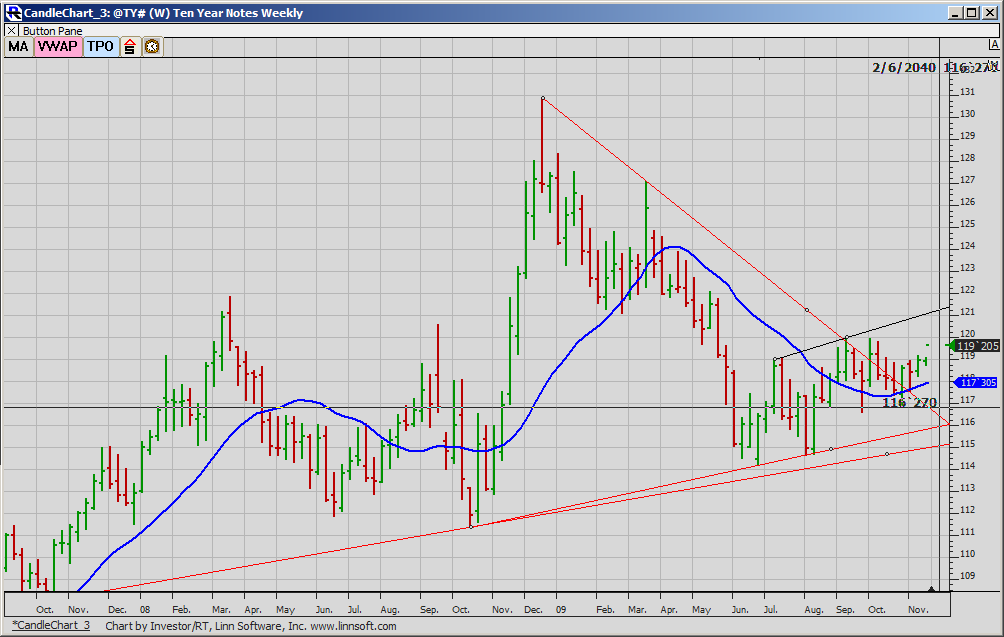Open the CandleChart_3 tab at bottom
The image size is (1004, 637).
(50, 626)
